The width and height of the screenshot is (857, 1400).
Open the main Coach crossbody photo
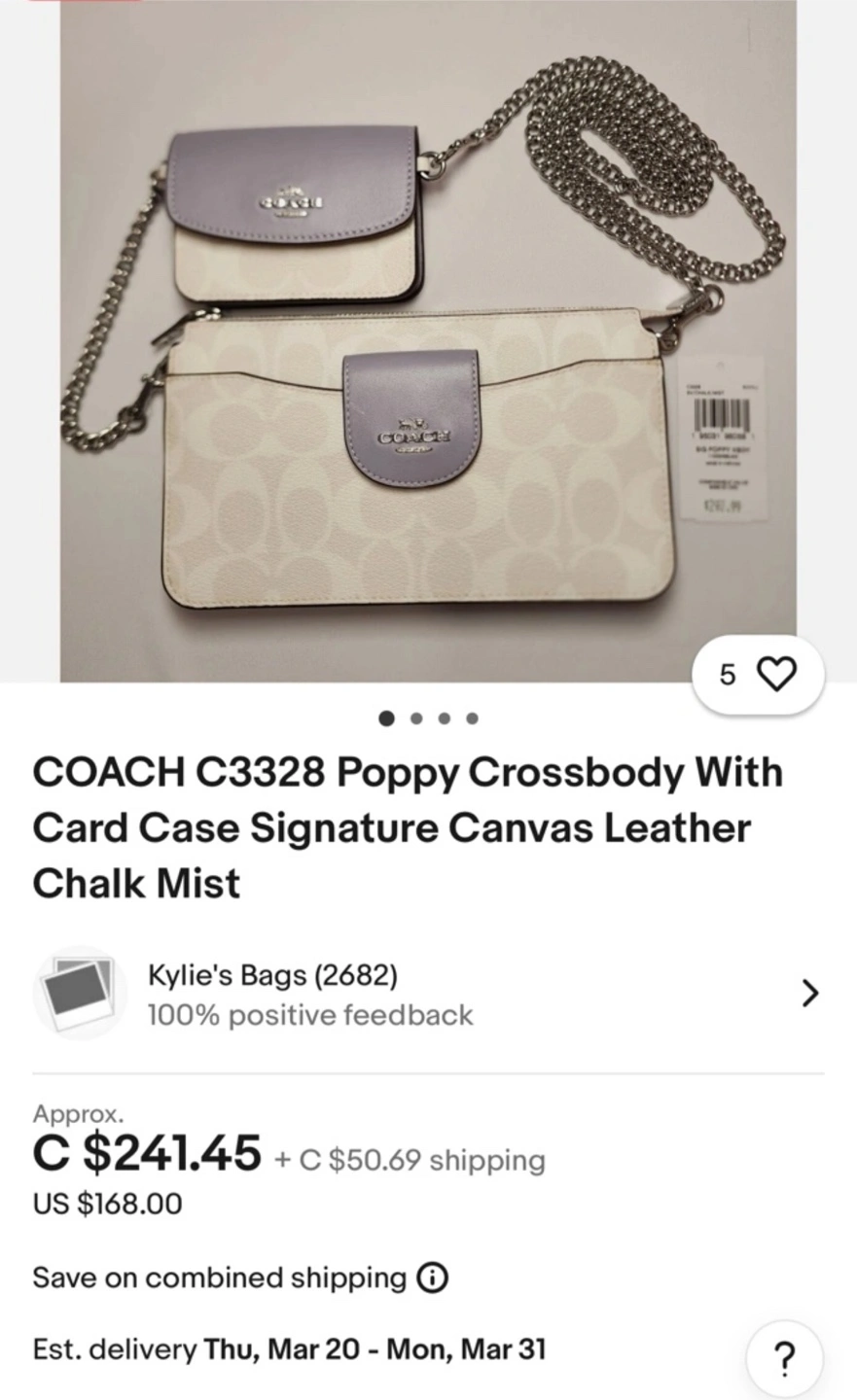pos(428,340)
